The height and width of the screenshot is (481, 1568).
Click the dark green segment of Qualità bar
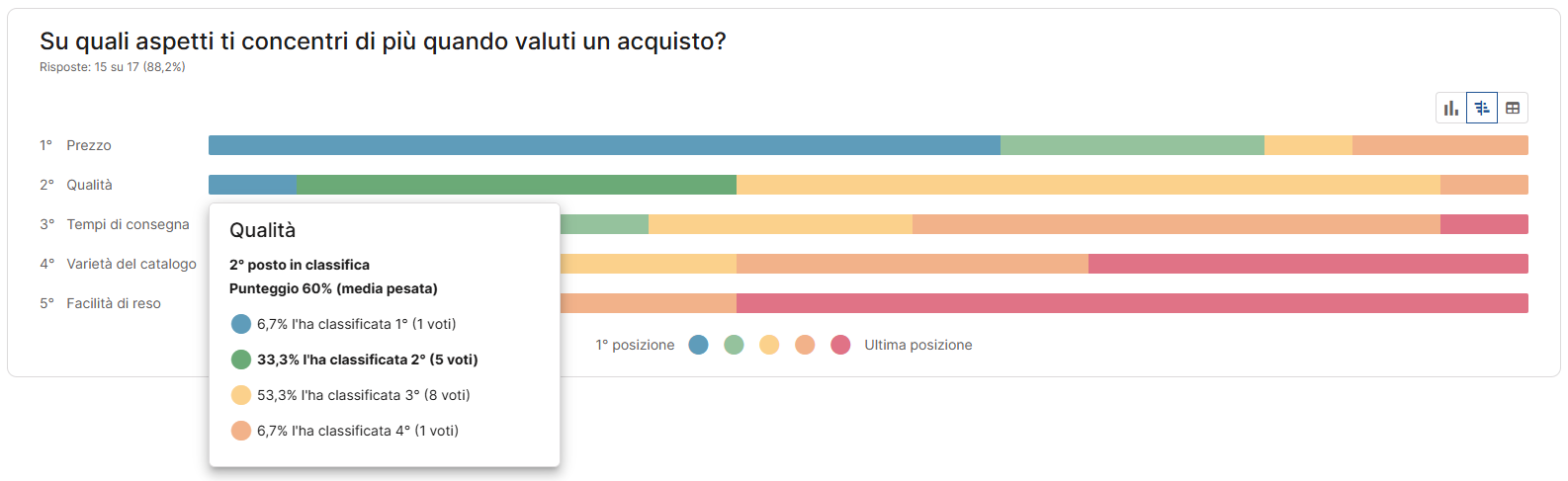tap(516, 185)
